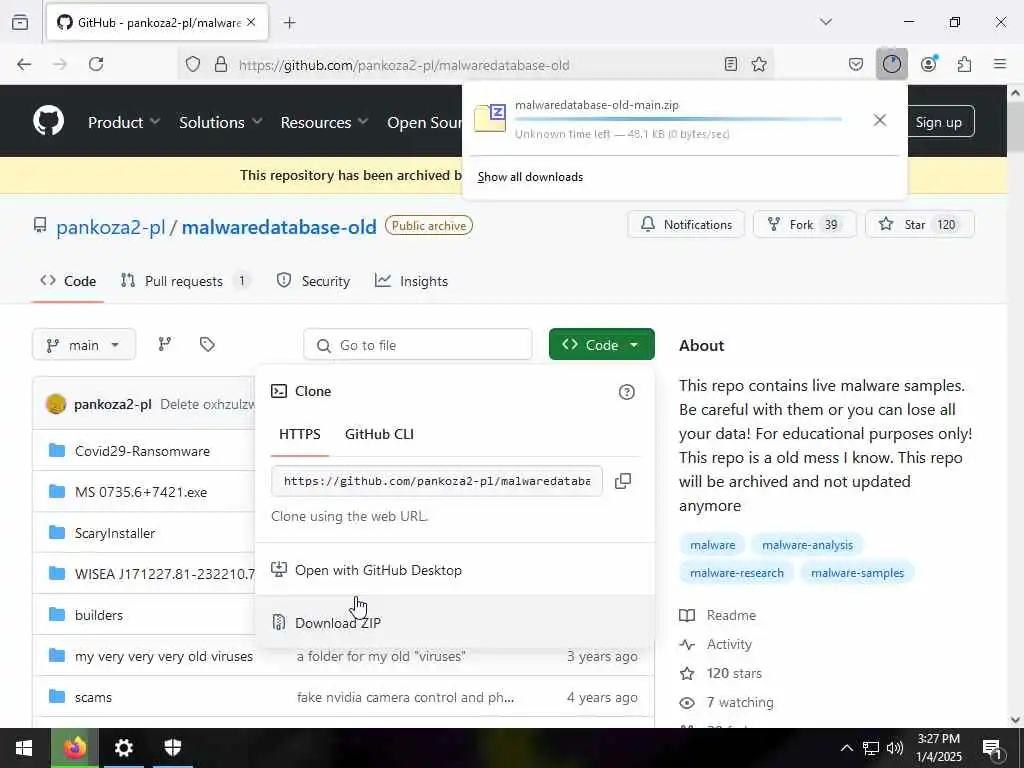Screen dimensions: 1024x768
Task: Click the padlock site info icon
Action: click(x=221, y=64)
